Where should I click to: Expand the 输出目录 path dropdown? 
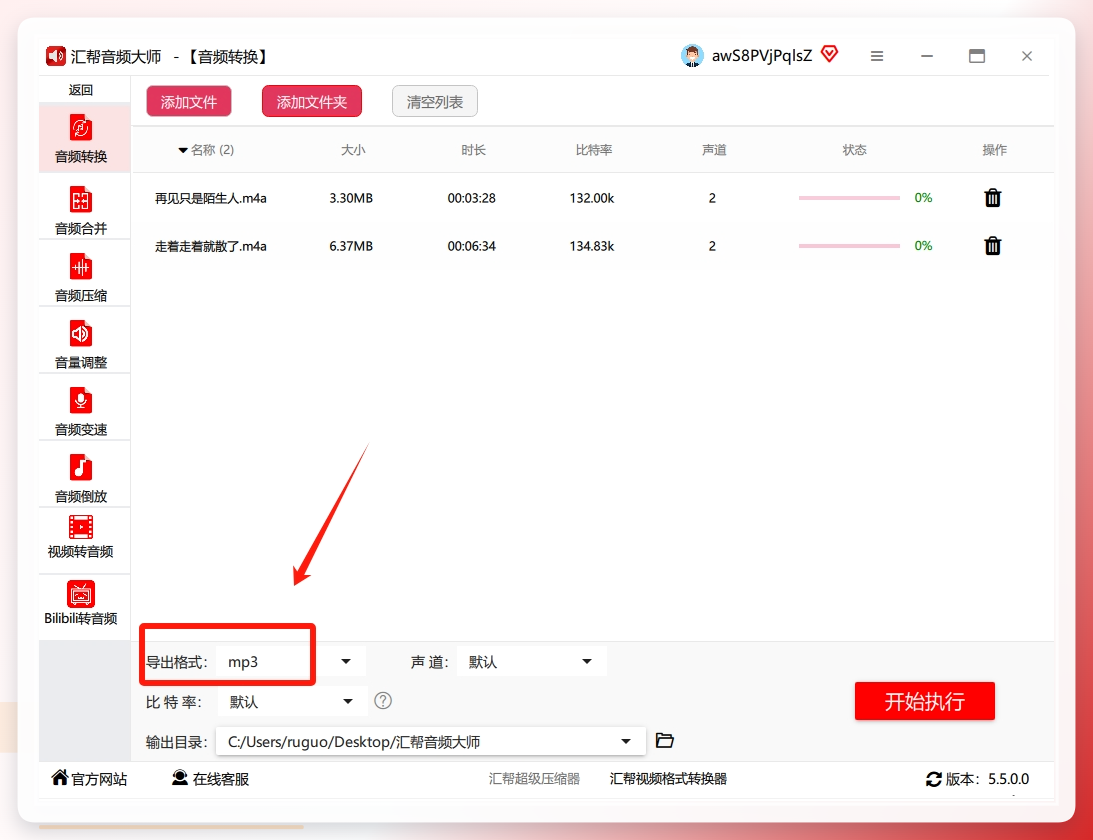click(626, 741)
